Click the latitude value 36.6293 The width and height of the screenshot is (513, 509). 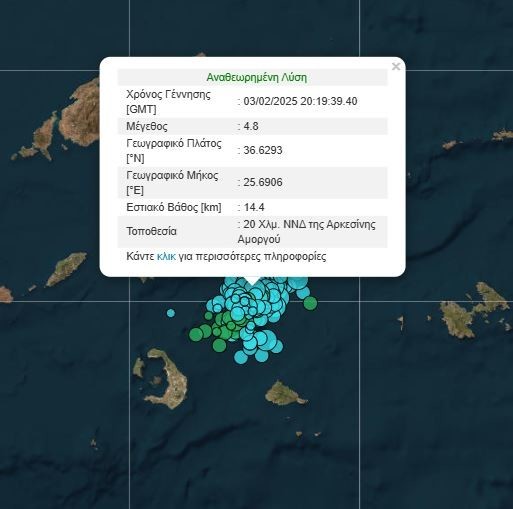coord(263,150)
